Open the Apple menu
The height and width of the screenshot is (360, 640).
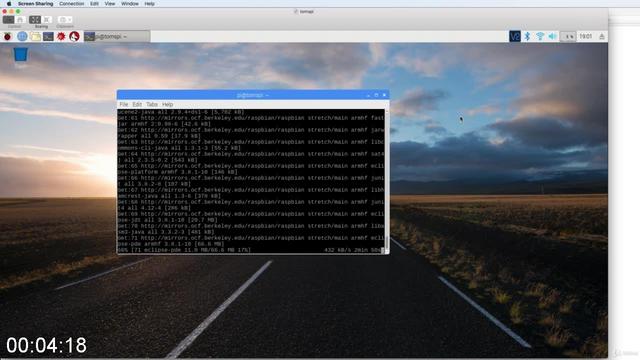[9, 4]
